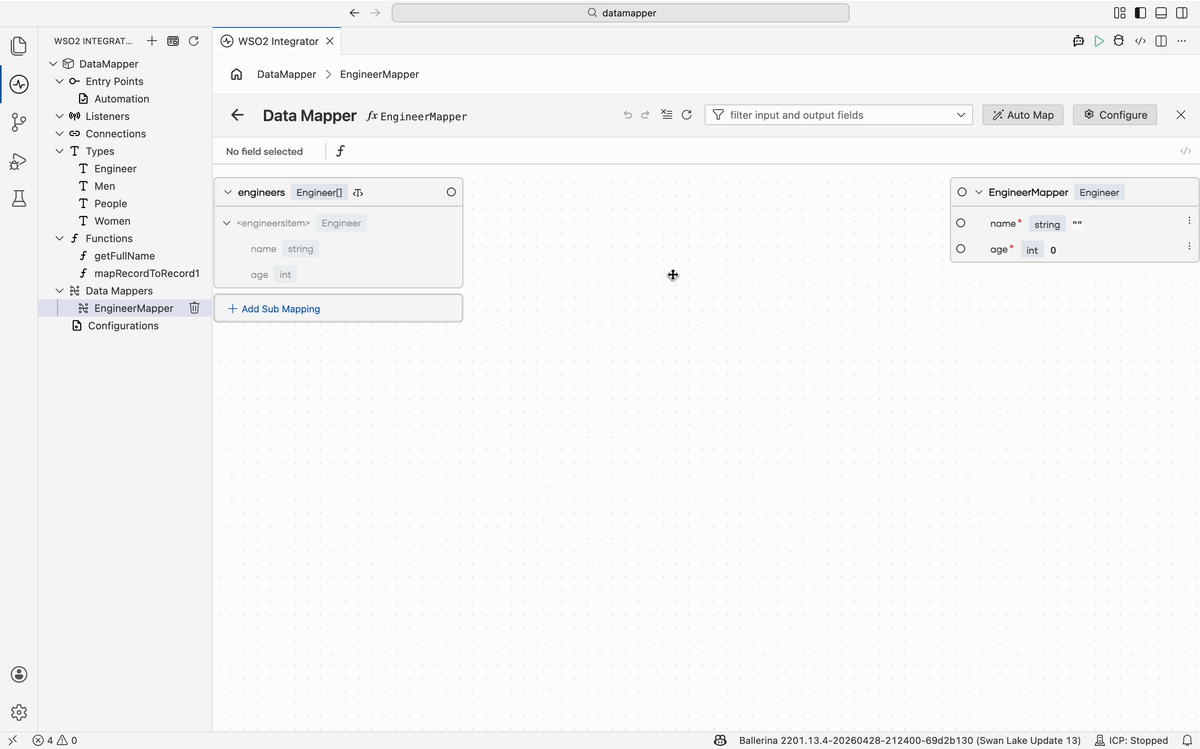Screen dimensions: 1200x749
Task: Refresh the Data Mapper view
Action: (x=687, y=115)
